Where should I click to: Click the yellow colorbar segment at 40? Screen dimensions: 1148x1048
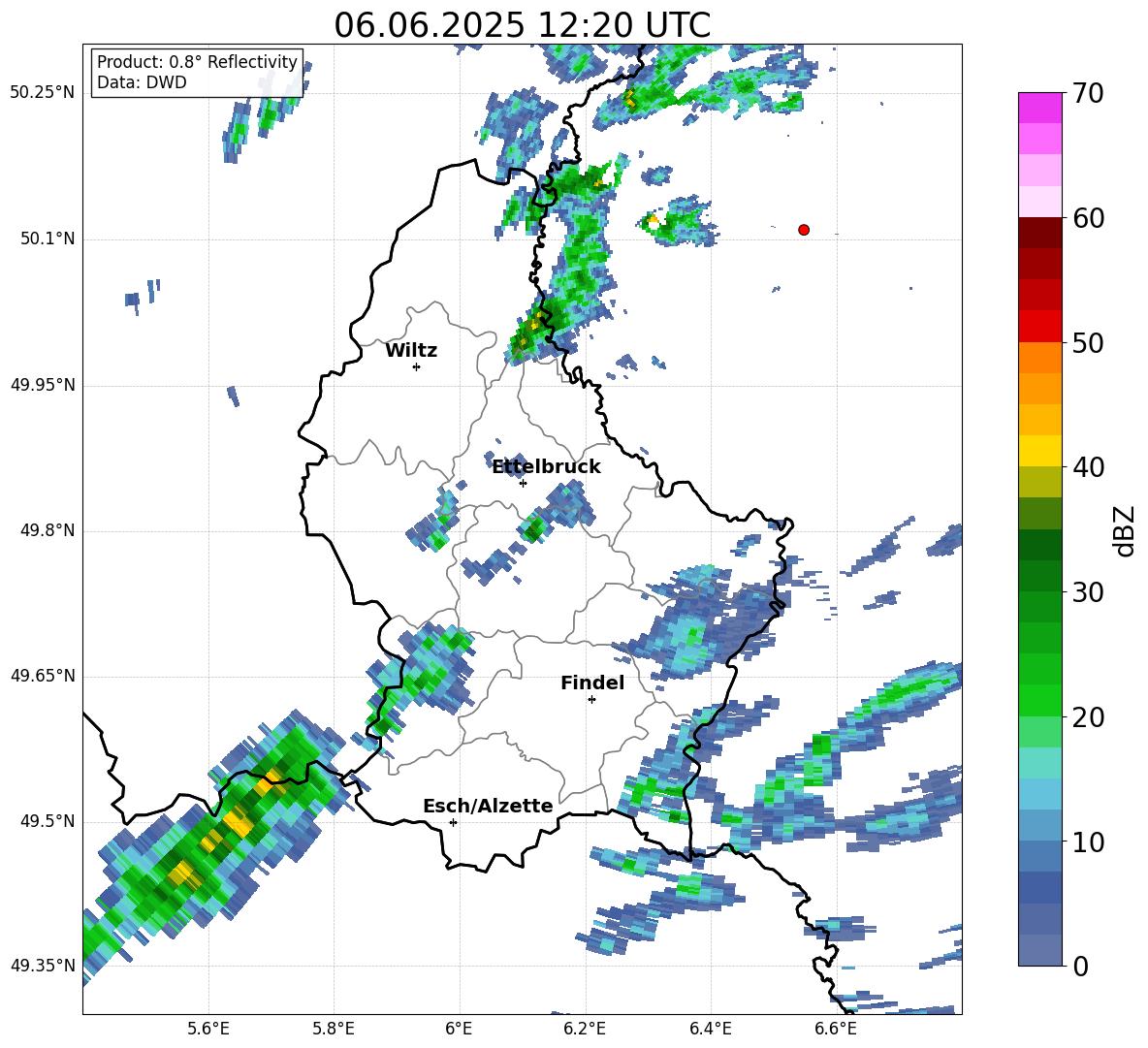tap(1039, 451)
